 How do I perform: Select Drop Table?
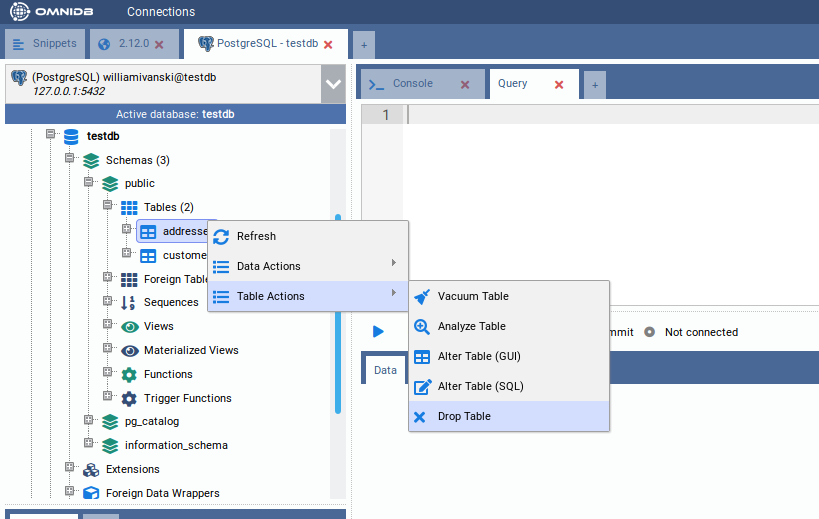tap(509, 416)
